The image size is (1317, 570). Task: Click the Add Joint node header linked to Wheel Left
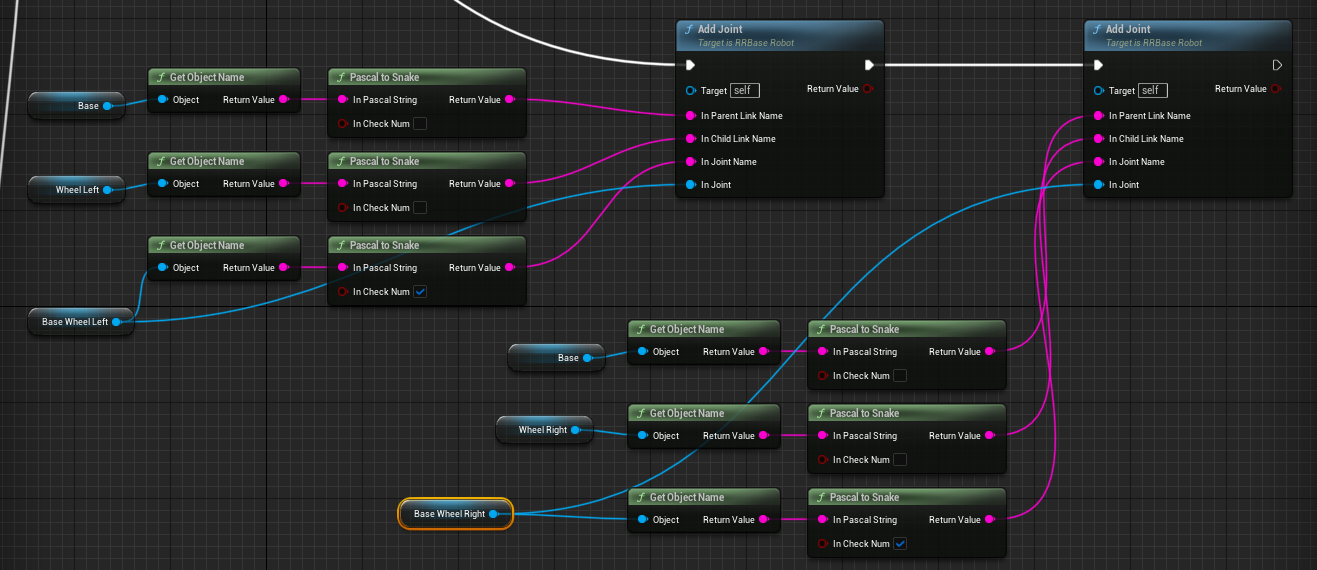780,35
